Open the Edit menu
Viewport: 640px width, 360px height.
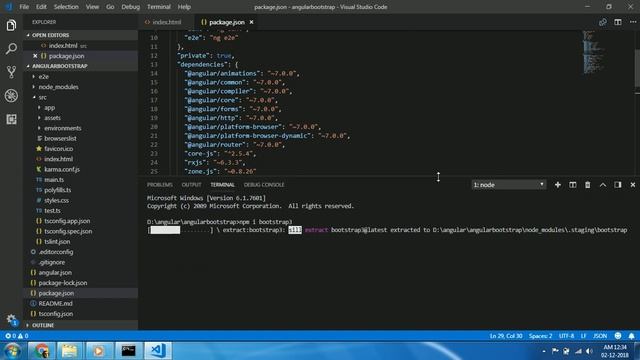pyautogui.click(x=41, y=7)
